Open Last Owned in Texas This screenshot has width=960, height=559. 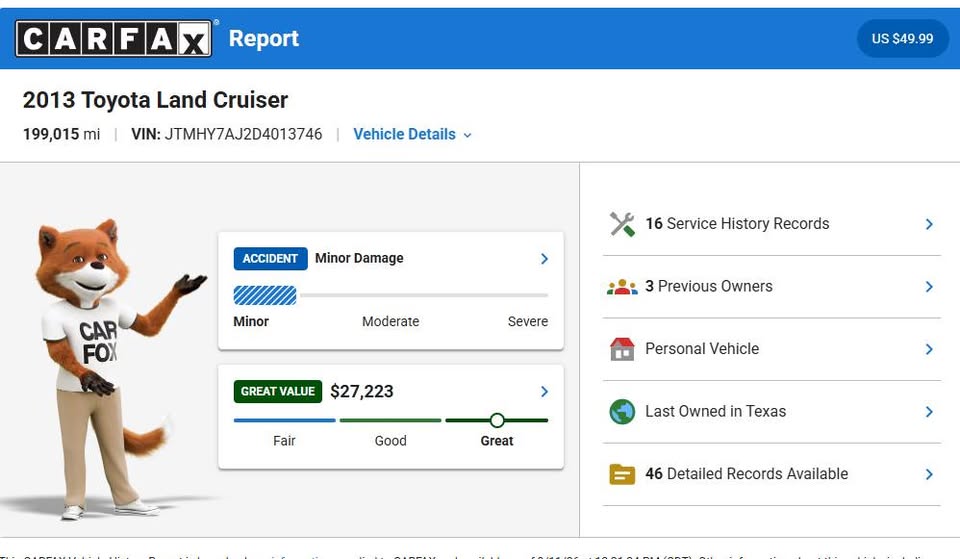coord(771,411)
